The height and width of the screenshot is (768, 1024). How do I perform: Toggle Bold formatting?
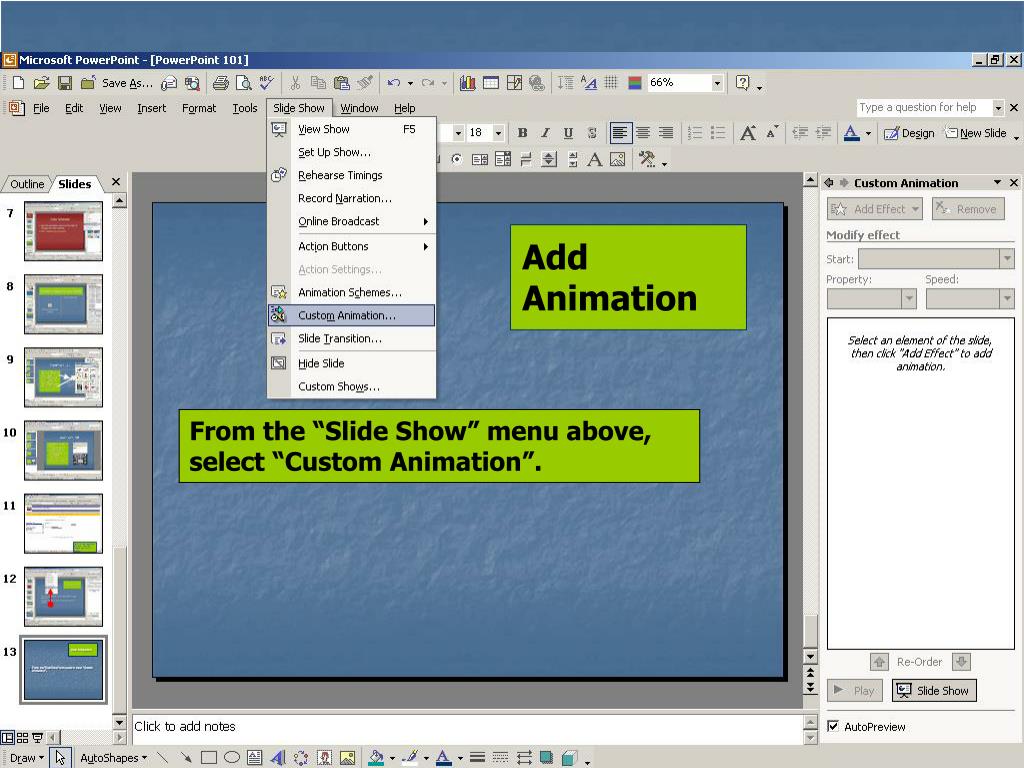click(522, 133)
